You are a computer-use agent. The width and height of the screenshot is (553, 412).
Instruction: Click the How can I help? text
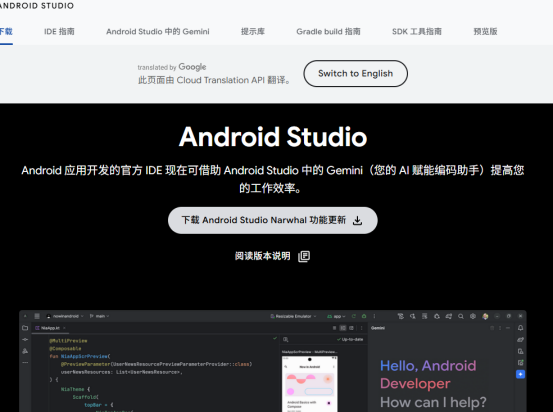[433, 402]
